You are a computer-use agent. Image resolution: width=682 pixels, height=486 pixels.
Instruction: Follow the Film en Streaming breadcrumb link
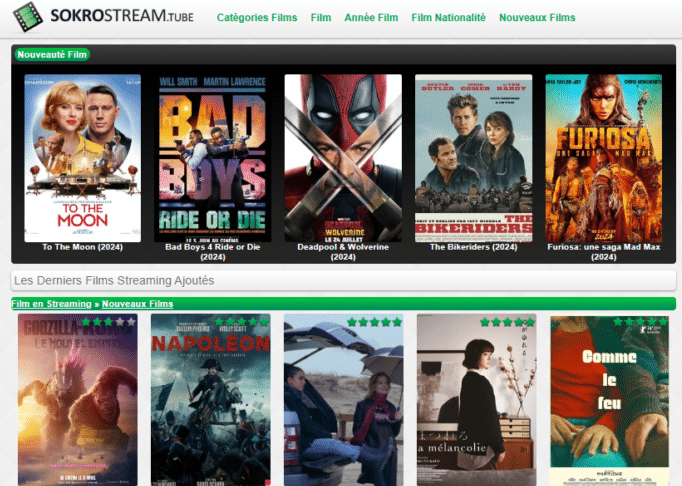click(x=51, y=304)
